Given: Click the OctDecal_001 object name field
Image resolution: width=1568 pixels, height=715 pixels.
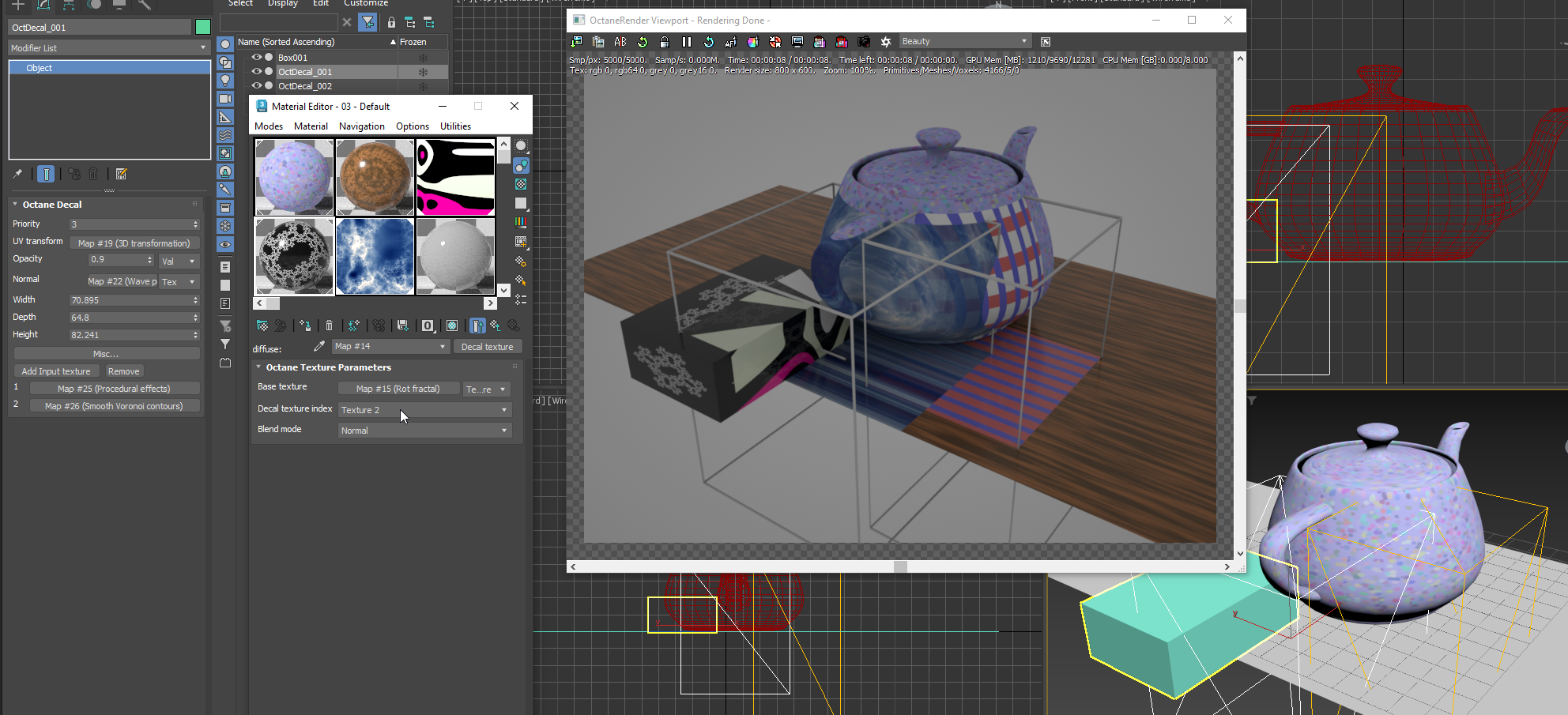Looking at the screenshot, I should (x=100, y=28).
